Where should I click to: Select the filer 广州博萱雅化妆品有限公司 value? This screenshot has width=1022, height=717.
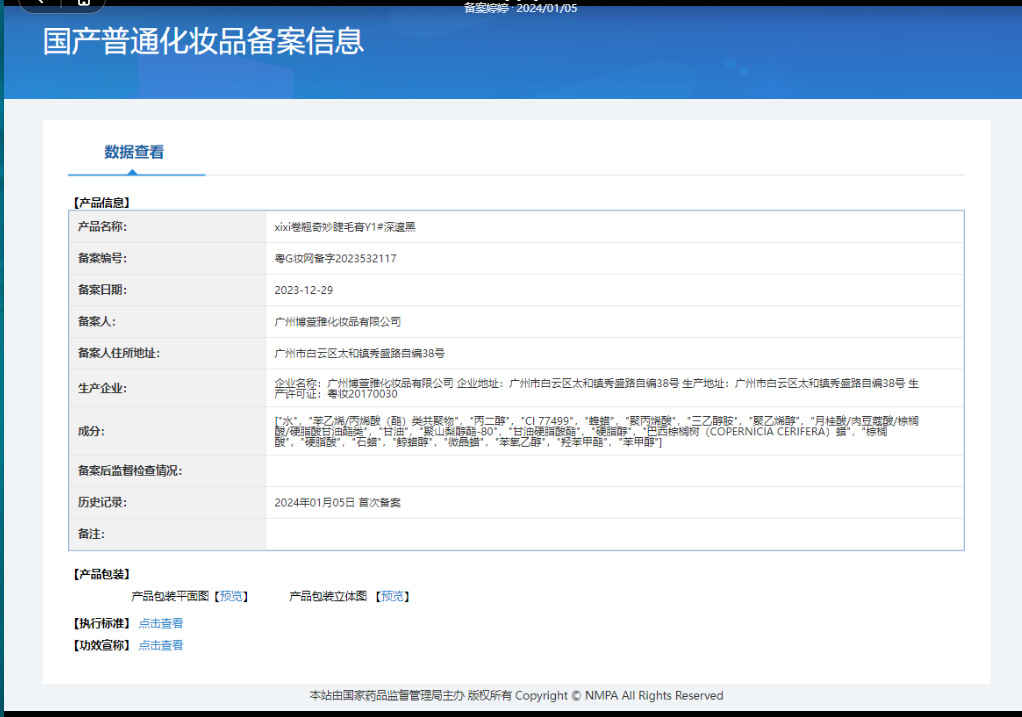click(x=338, y=321)
